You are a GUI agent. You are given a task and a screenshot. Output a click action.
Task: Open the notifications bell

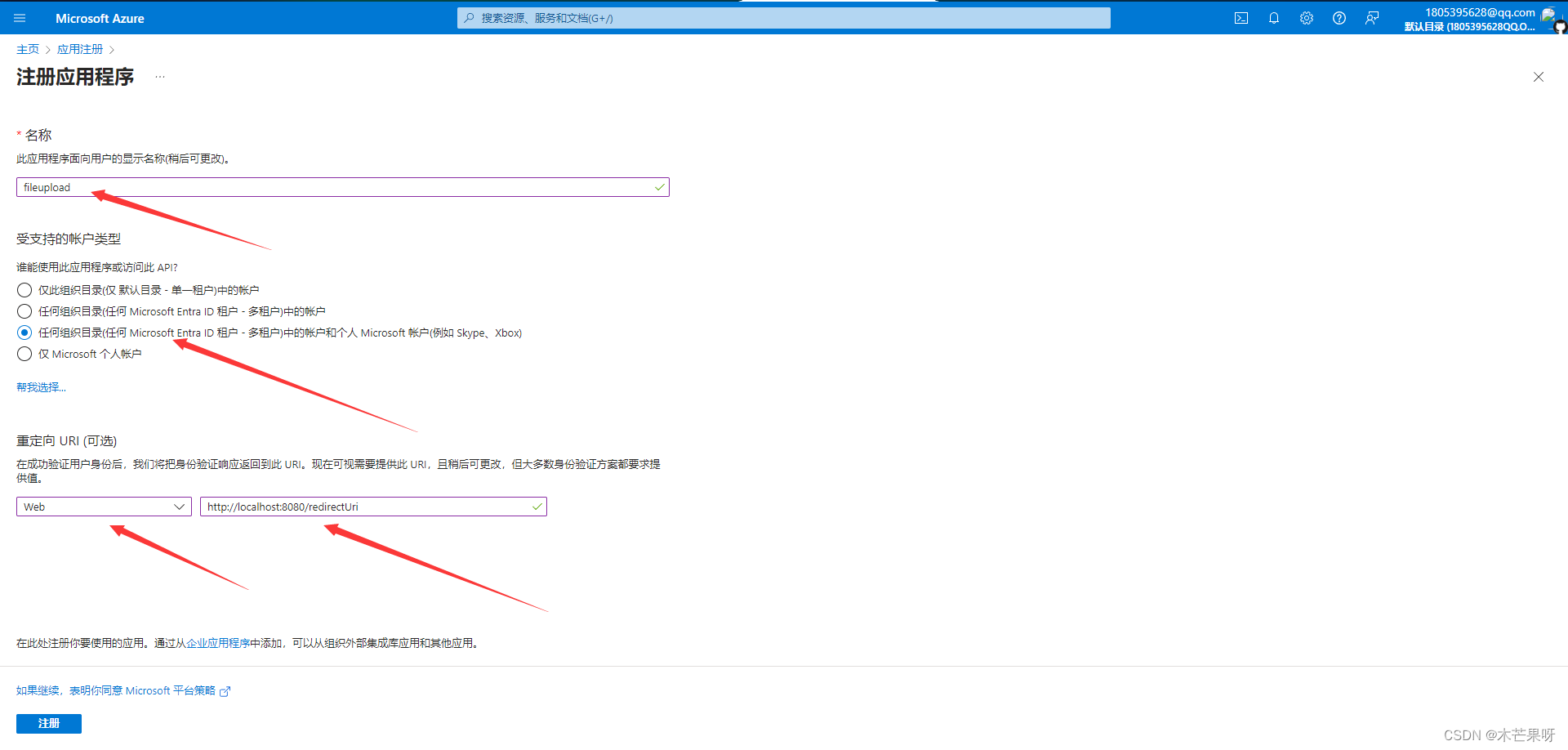click(x=1274, y=18)
